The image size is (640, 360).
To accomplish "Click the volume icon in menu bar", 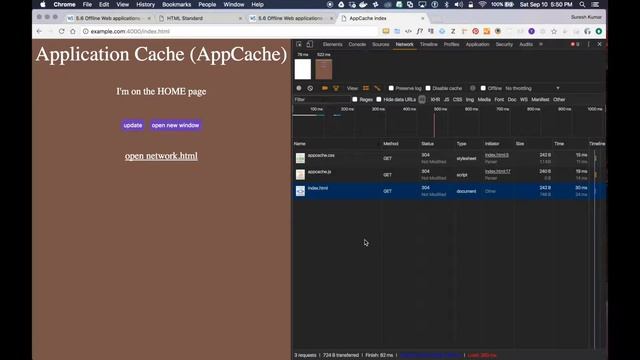I will pos(459,4).
